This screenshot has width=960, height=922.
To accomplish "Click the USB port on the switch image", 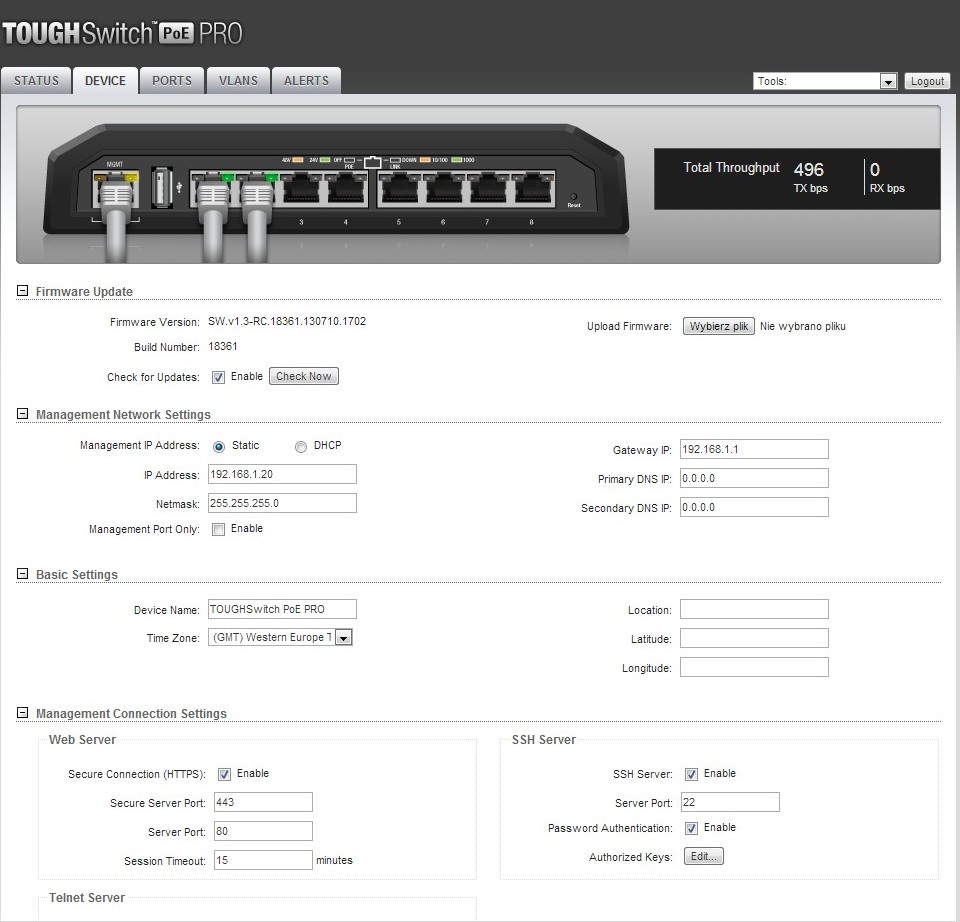I will click(161, 187).
